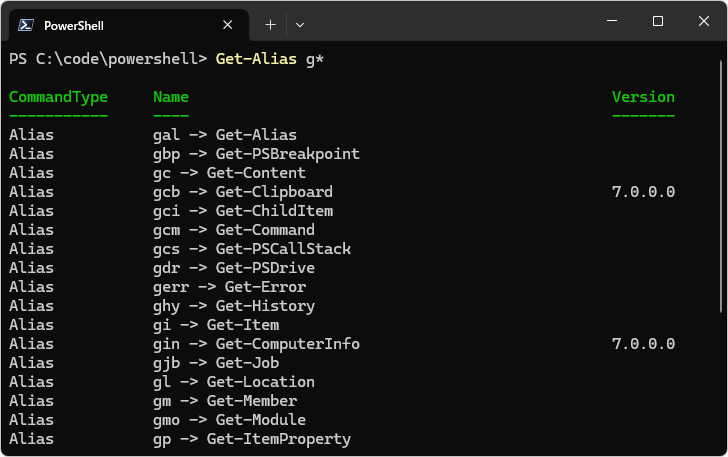The height and width of the screenshot is (457, 728).
Task: Minimize the terminal window
Action: click(x=612, y=21)
